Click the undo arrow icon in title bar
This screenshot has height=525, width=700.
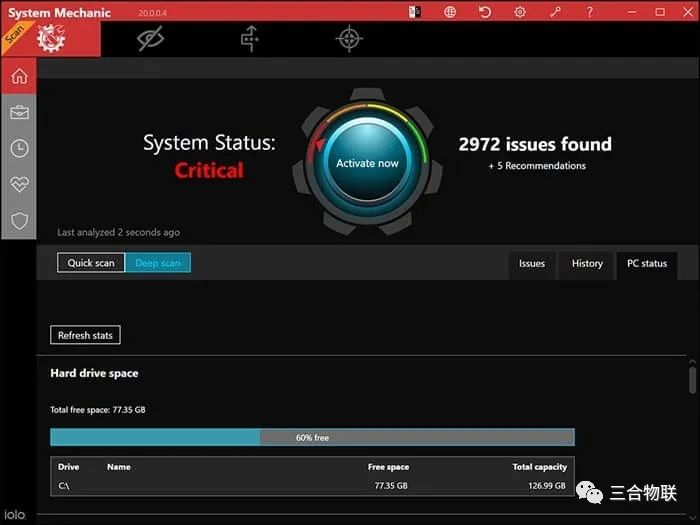click(x=485, y=12)
